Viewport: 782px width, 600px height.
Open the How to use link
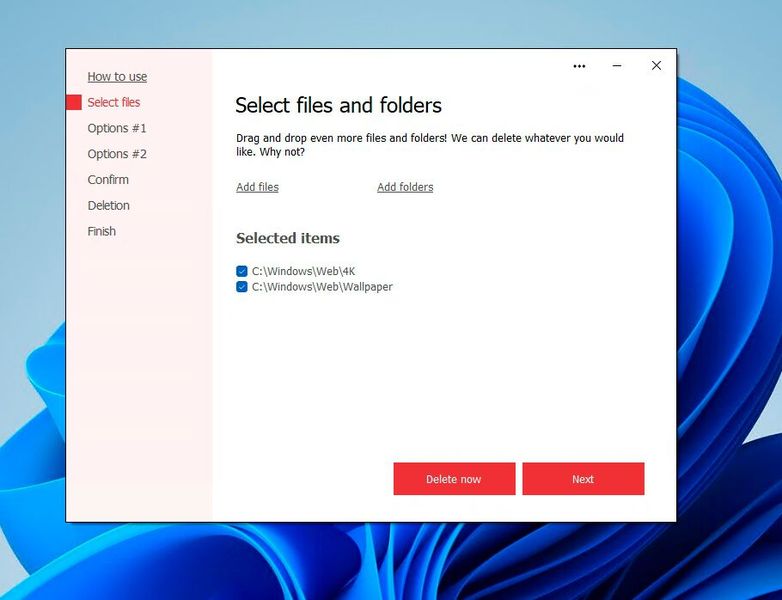click(x=117, y=77)
